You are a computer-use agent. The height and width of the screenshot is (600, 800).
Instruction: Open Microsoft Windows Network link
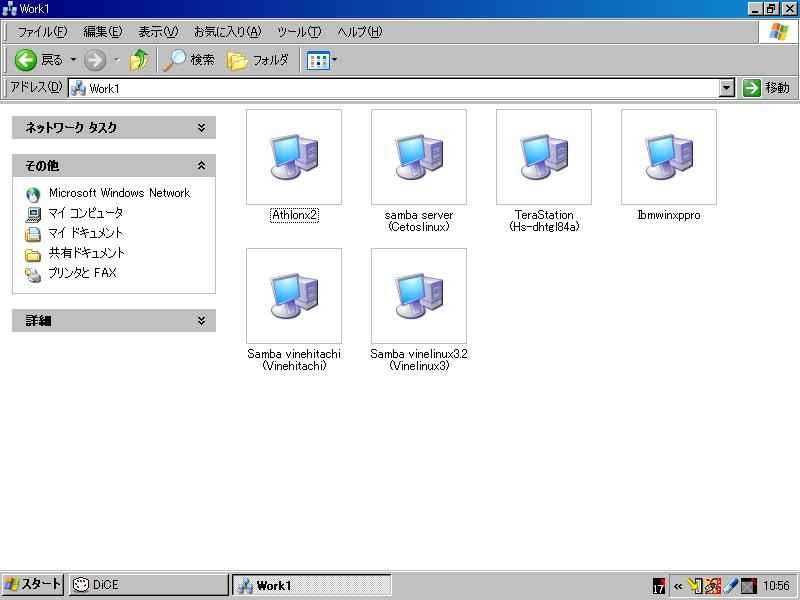click(119, 193)
